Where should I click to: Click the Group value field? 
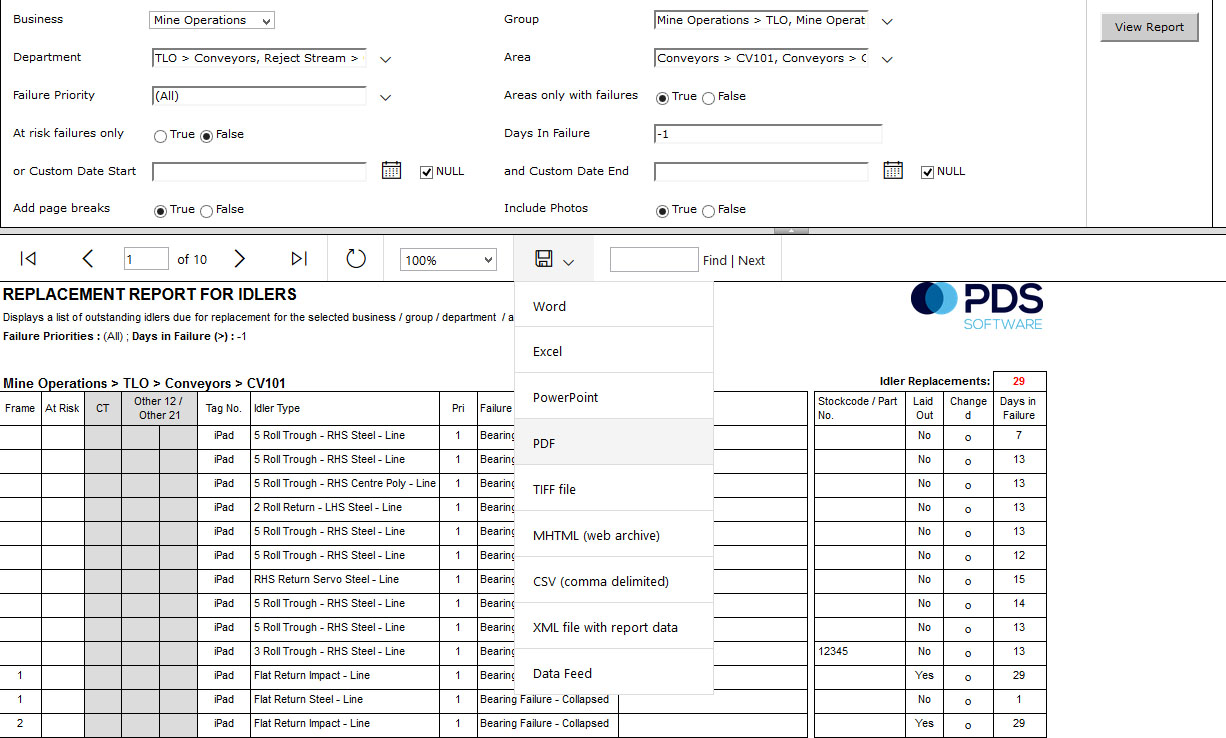(x=761, y=20)
